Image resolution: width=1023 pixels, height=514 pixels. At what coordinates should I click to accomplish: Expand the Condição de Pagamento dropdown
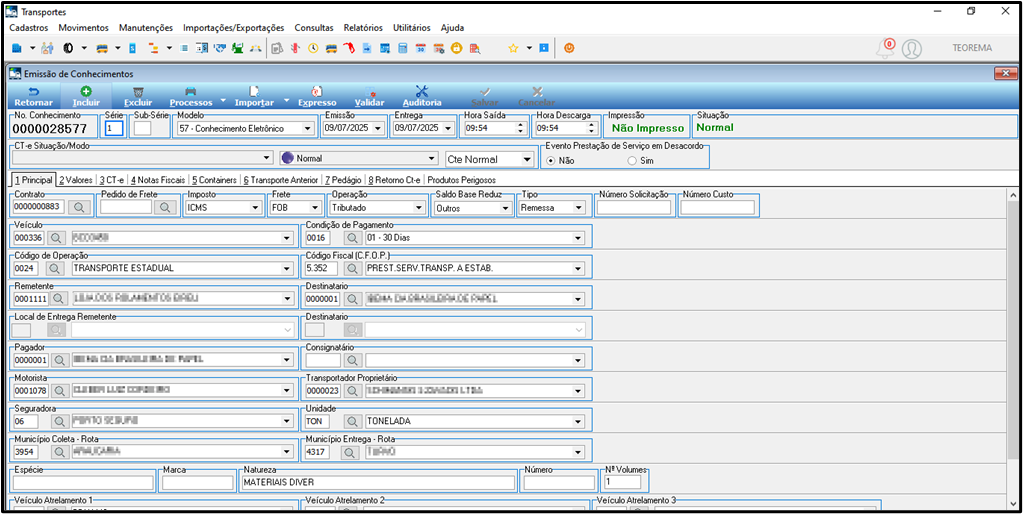click(x=578, y=239)
